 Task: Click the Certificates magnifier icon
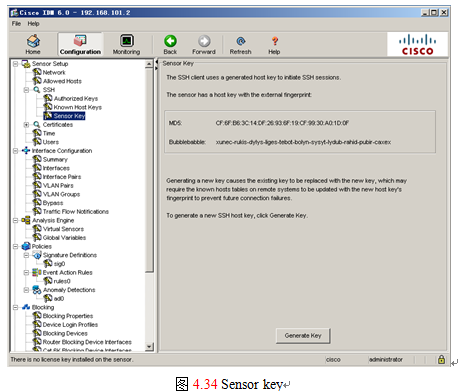click(37, 125)
